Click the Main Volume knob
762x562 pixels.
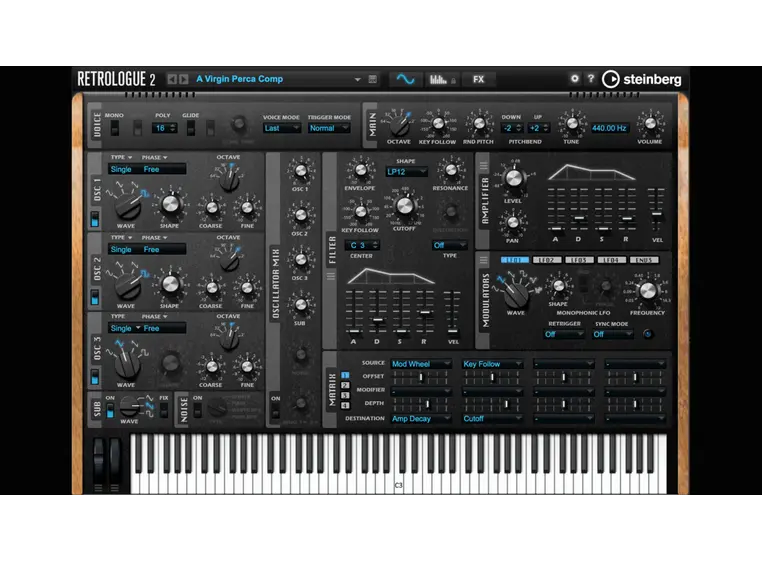point(650,123)
